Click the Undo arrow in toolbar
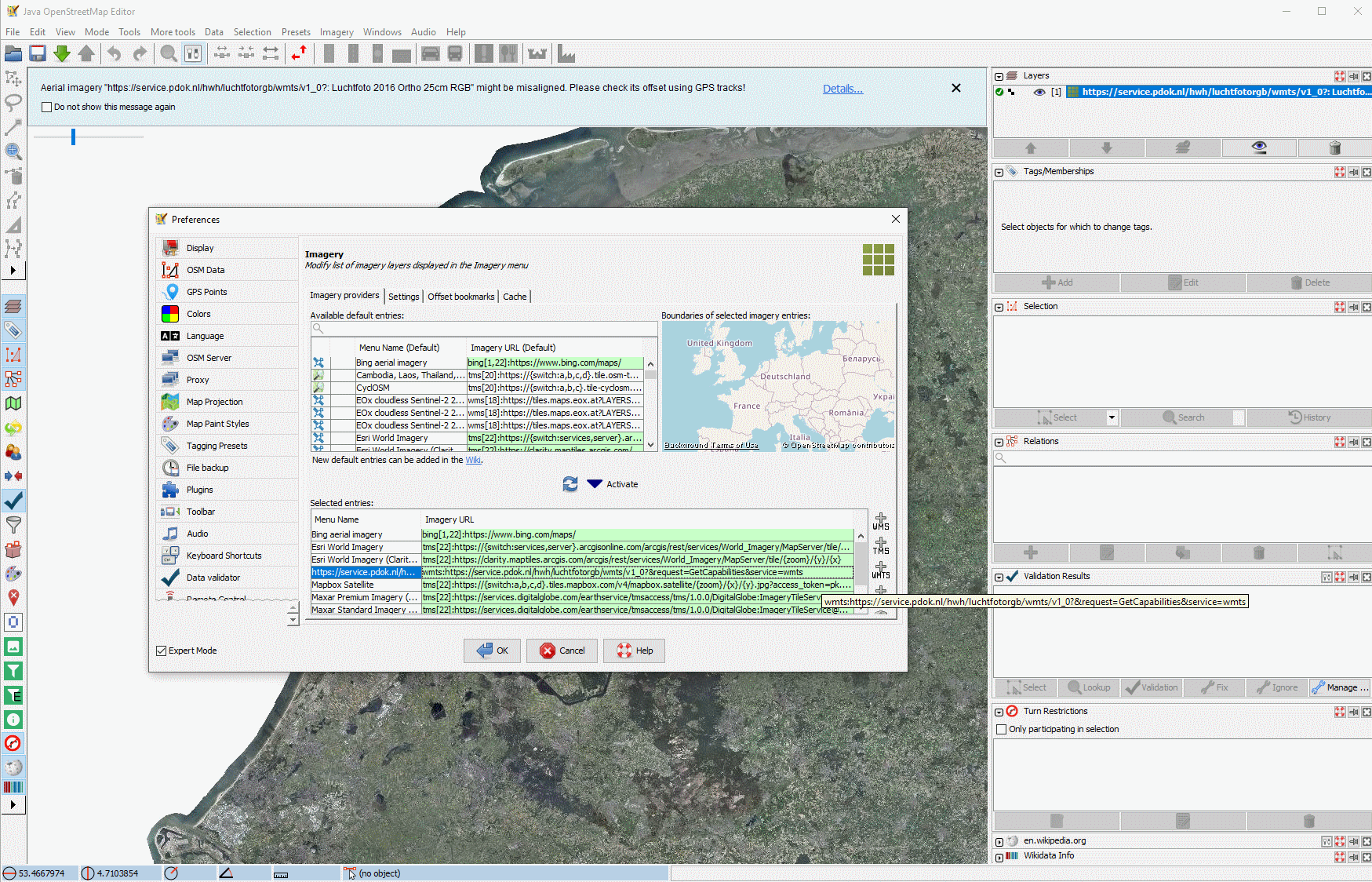The height and width of the screenshot is (882, 1372). click(x=115, y=53)
